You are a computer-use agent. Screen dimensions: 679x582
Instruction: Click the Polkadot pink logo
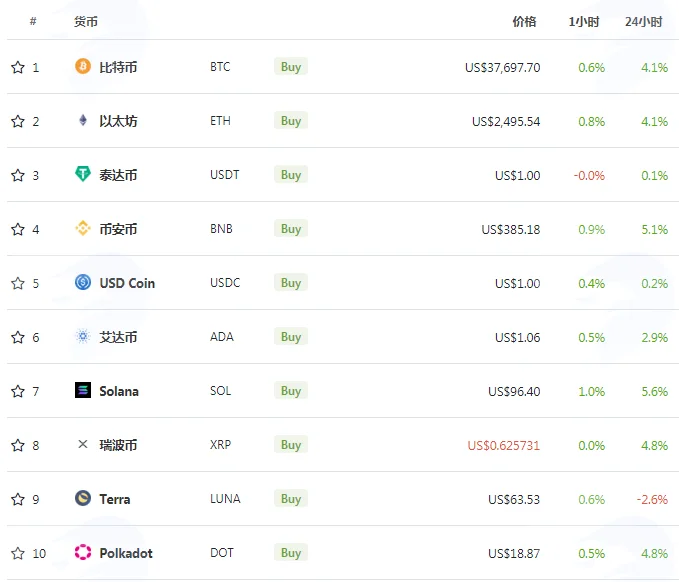coord(83,552)
